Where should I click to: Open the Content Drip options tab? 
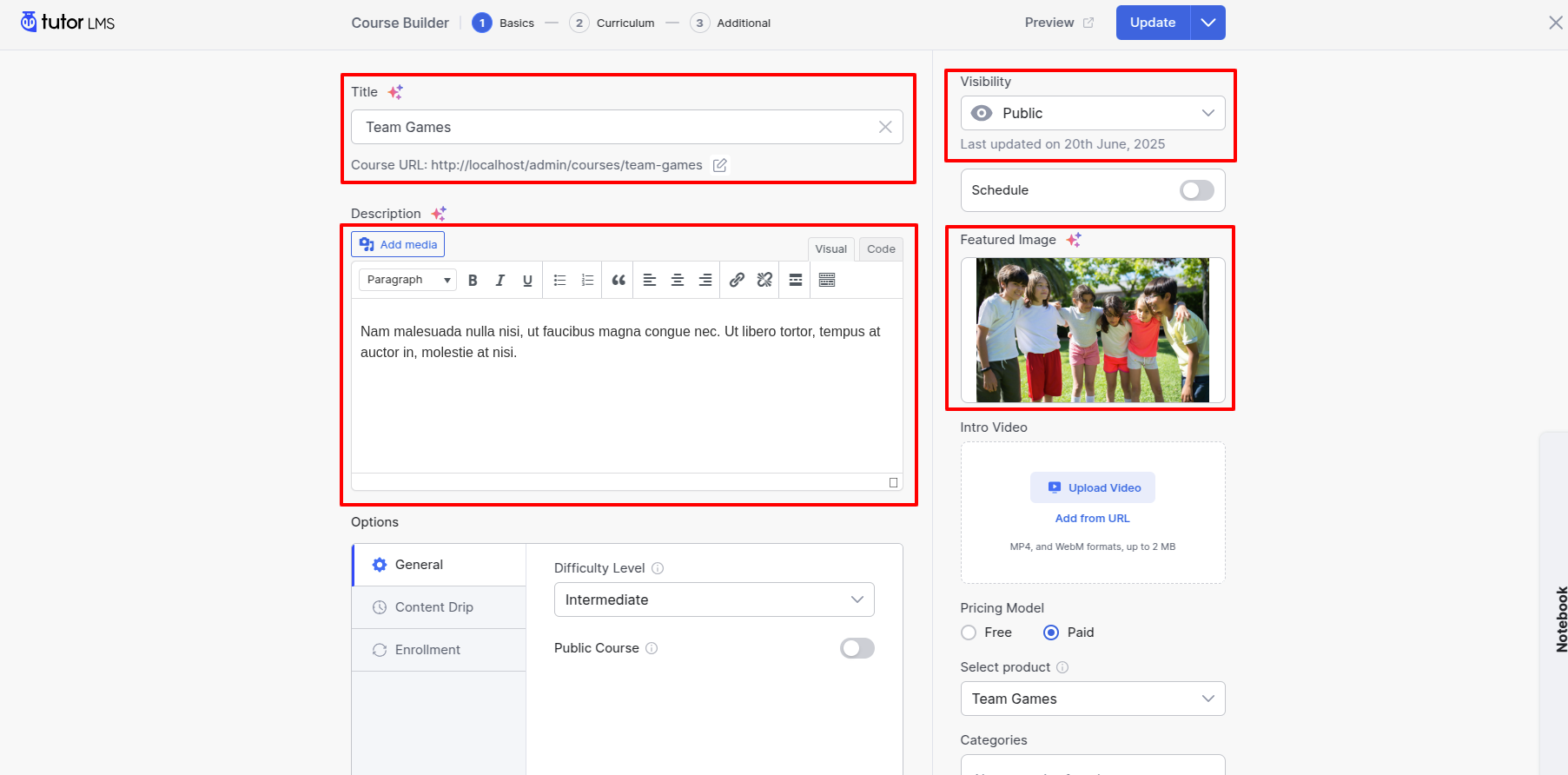click(434, 607)
